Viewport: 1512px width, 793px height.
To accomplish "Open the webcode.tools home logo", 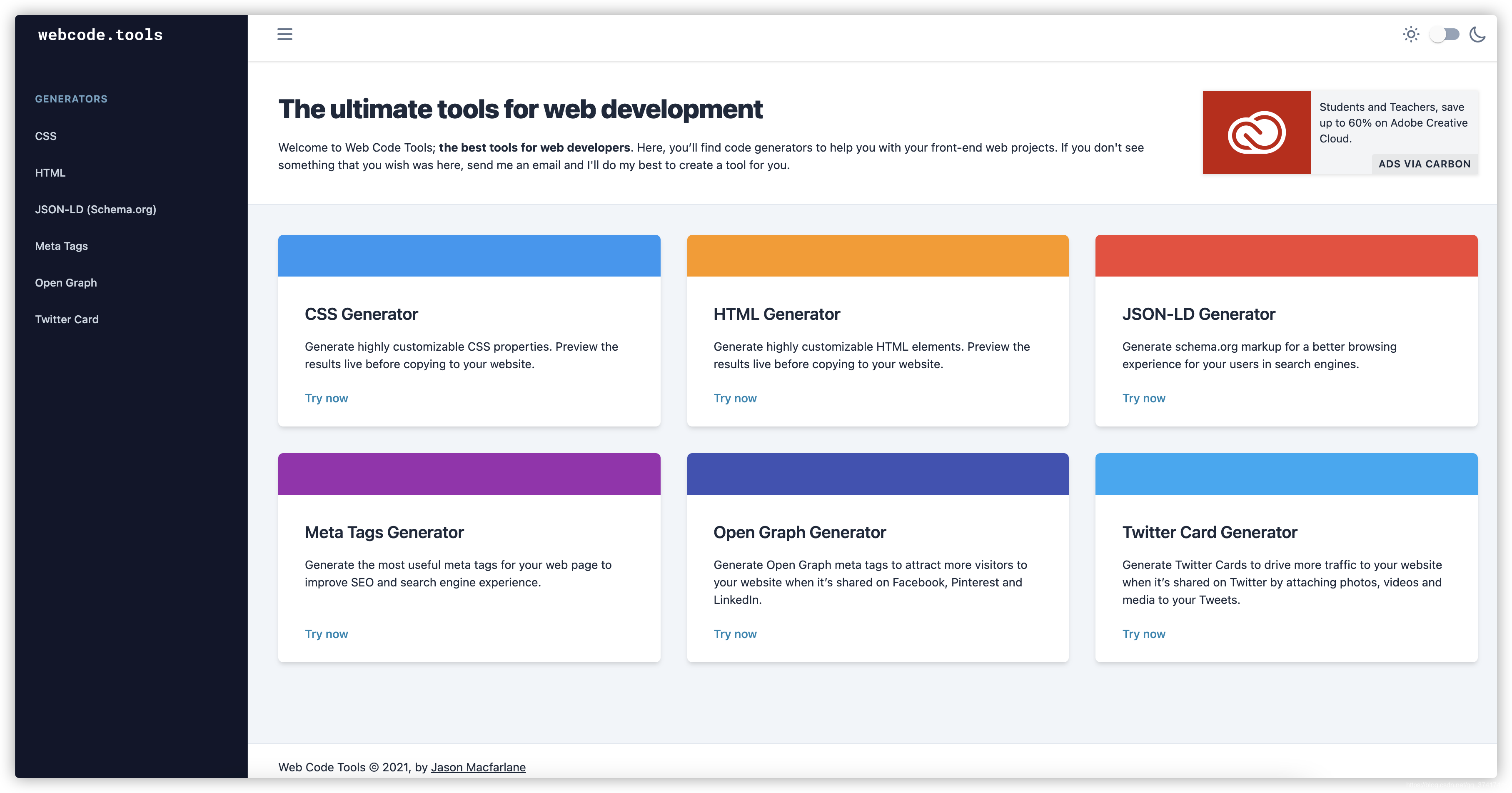I will point(100,35).
